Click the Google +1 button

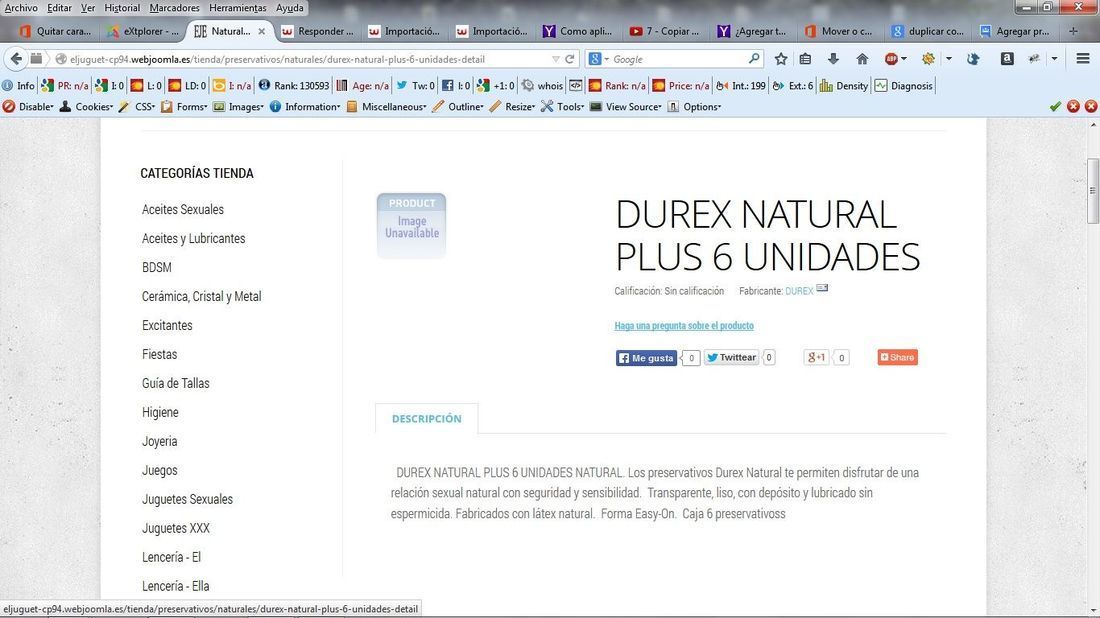coord(816,358)
